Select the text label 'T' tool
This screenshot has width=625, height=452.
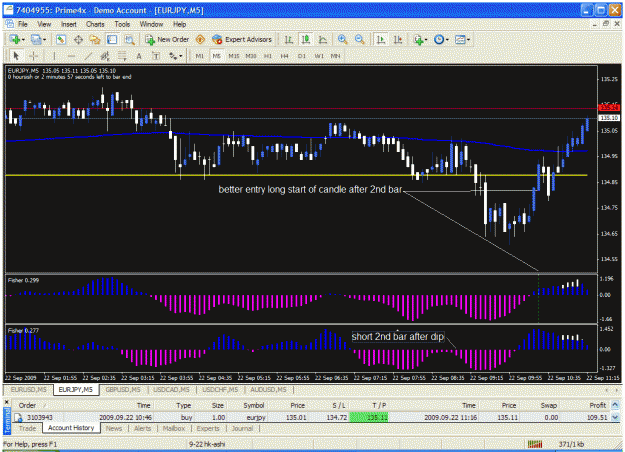[x=156, y=56]
